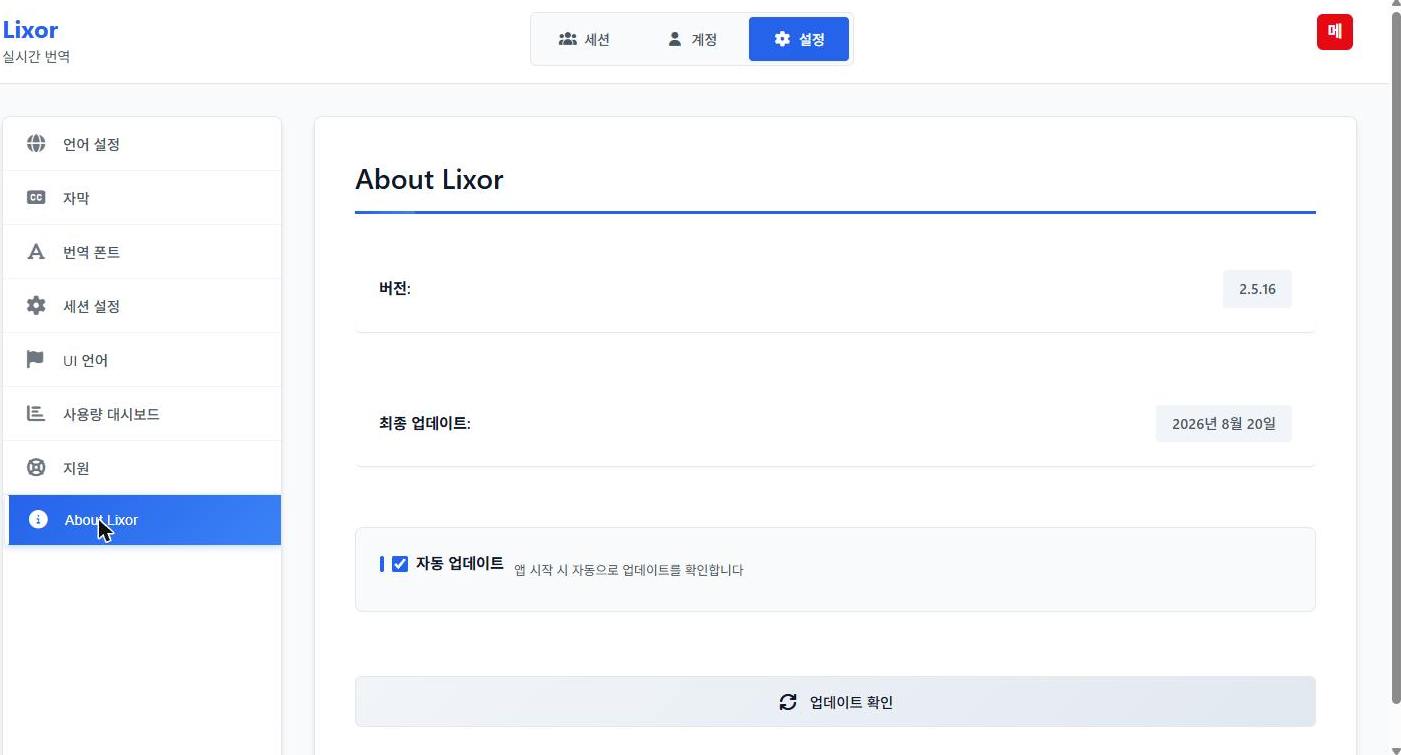Screen dimensions: 1401x755
Task: Click the people icon in the 세션 tab
Action: (x=568, y=39)
